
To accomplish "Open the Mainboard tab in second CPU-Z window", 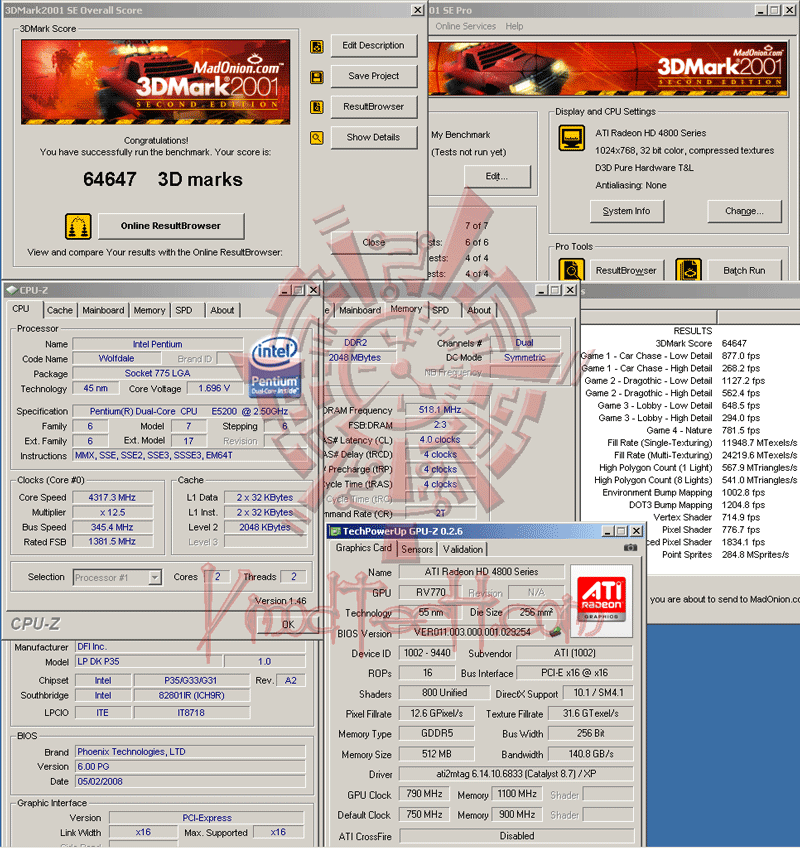I will click(x=360, y=310).
